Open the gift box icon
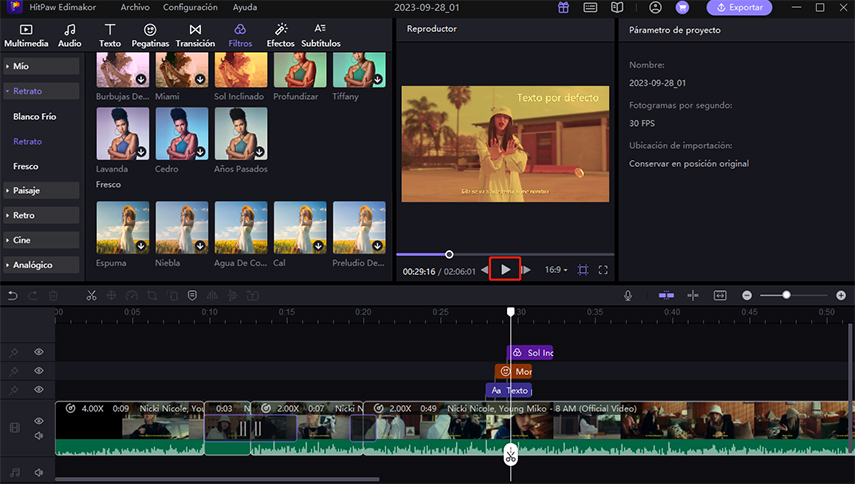This screenshot has width=855, height=484. (x=563, y=8)
